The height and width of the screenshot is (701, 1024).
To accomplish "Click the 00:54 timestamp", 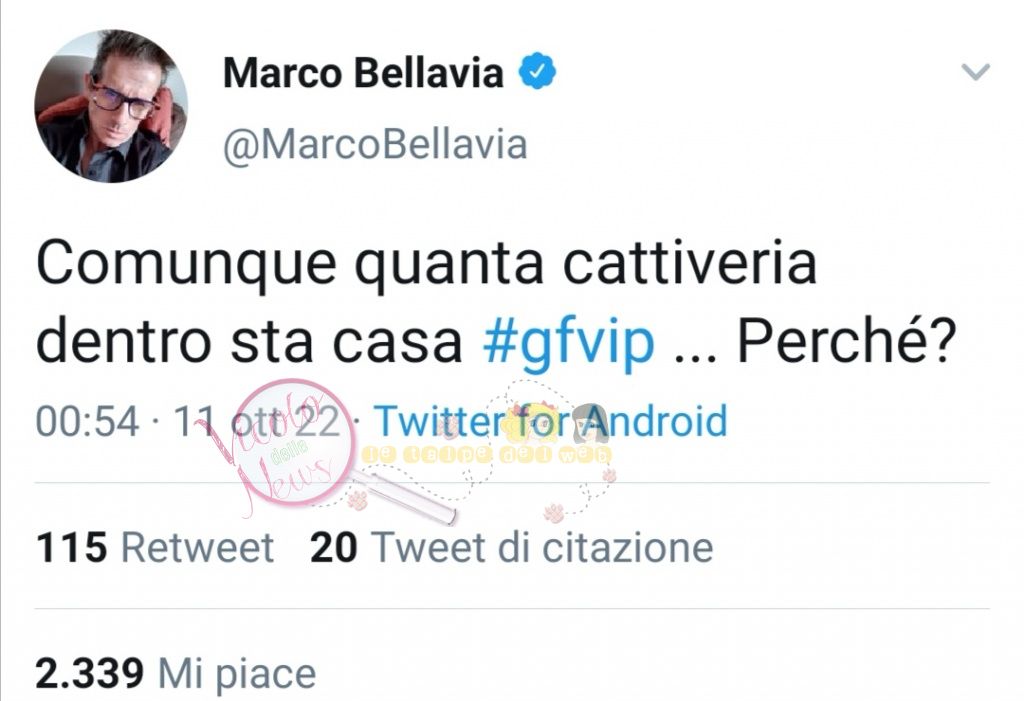I will click(88, 421).
